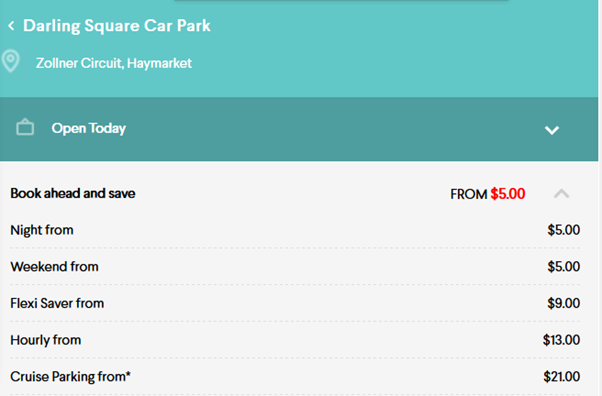Click the opening hours bag icon
Screen dimensions: 602x396
25,127
